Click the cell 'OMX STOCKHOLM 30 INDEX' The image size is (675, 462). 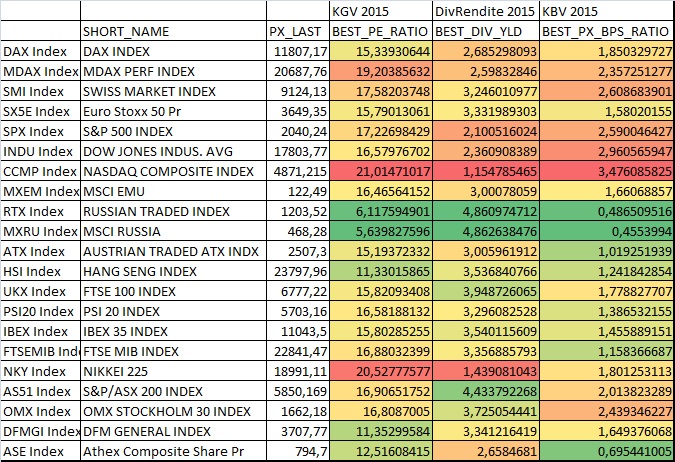pos(173,411)
